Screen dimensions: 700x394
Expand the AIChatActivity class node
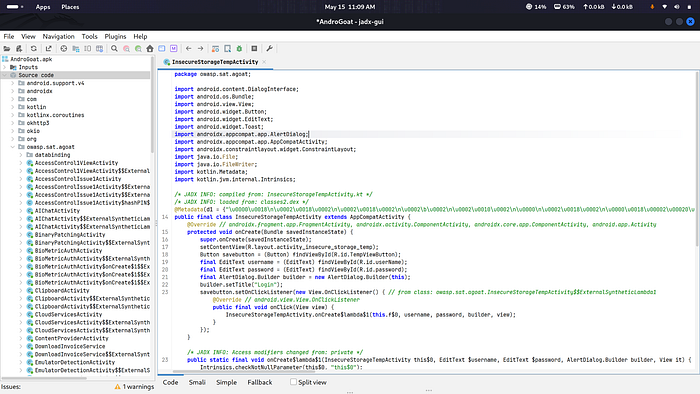pos(21,211)
